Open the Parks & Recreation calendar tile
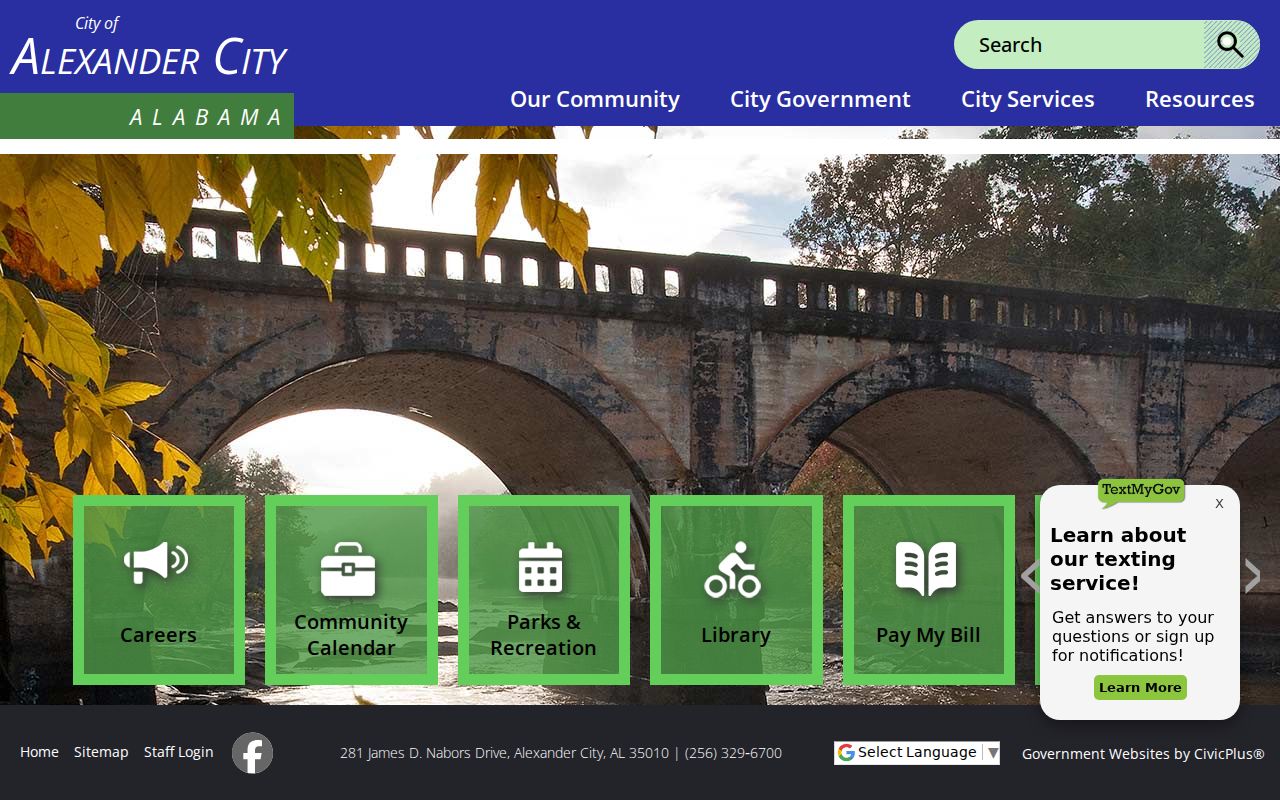This screenshot has width=1280, height=800. [544, 590]
